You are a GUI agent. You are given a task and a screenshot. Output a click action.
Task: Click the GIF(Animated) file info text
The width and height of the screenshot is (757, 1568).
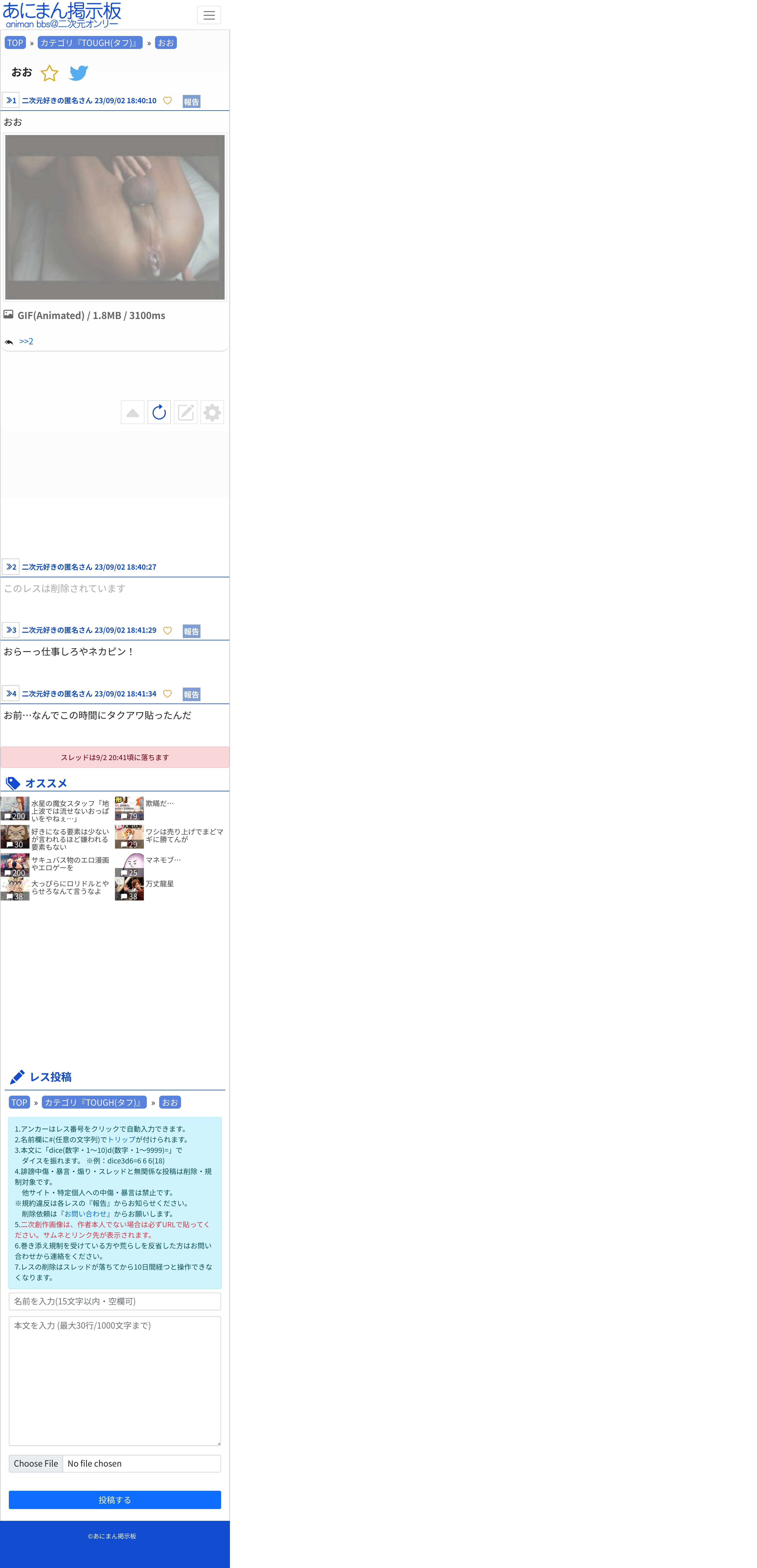tap(91, 315)
